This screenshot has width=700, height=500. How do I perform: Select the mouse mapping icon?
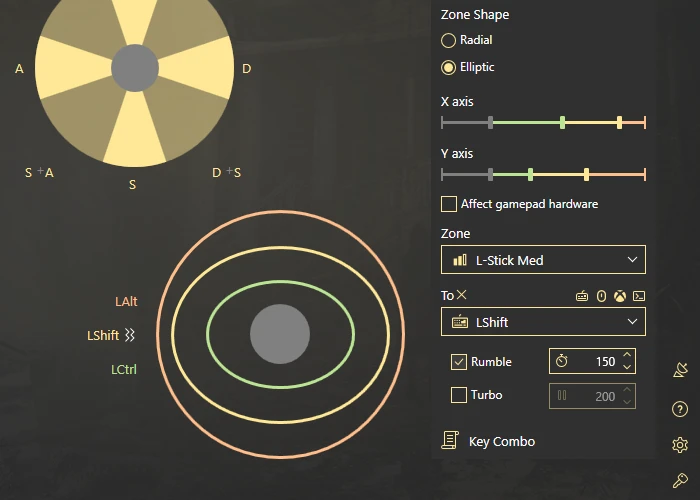(601, 296)
